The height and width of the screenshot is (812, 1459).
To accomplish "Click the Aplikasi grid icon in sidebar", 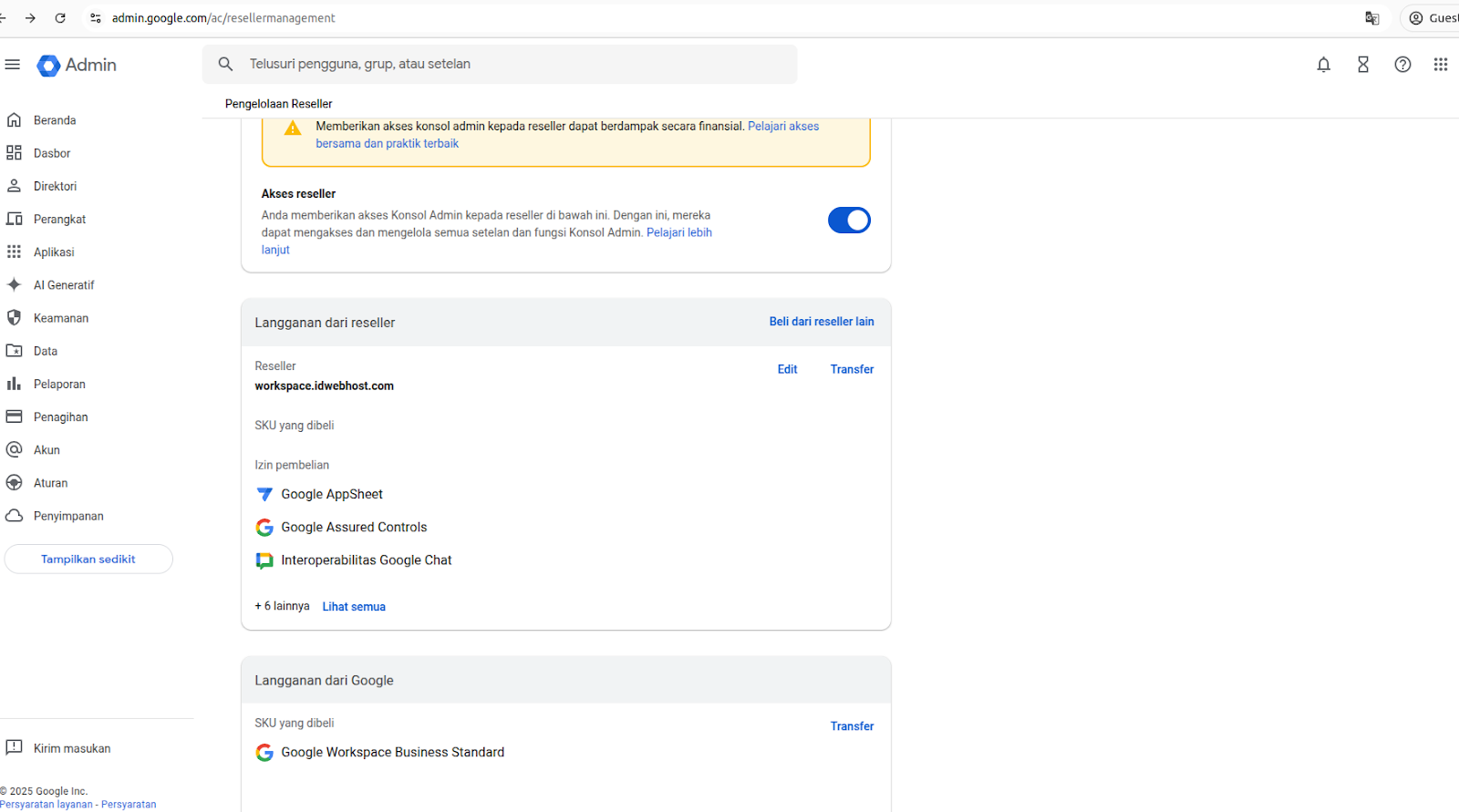I will click(14, 252).
